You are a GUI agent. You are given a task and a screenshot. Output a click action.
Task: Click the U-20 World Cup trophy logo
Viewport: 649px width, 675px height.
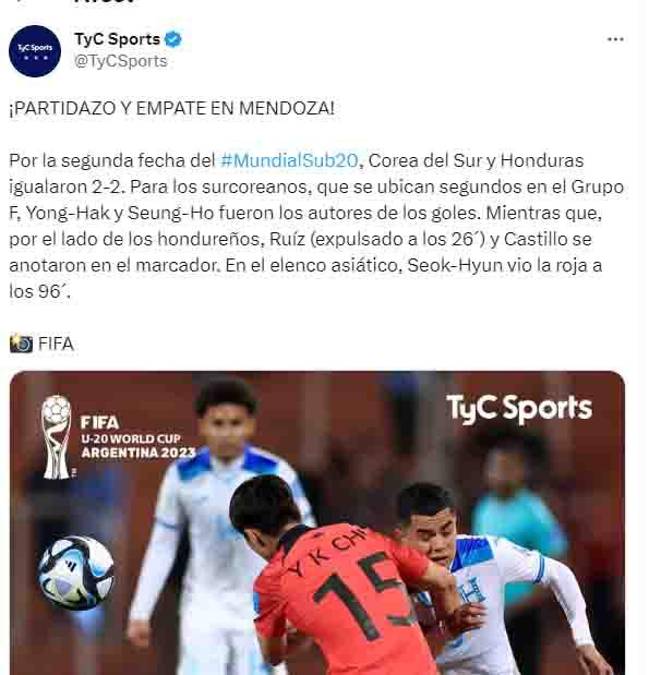pyautogui.click(x=56, y=437)
